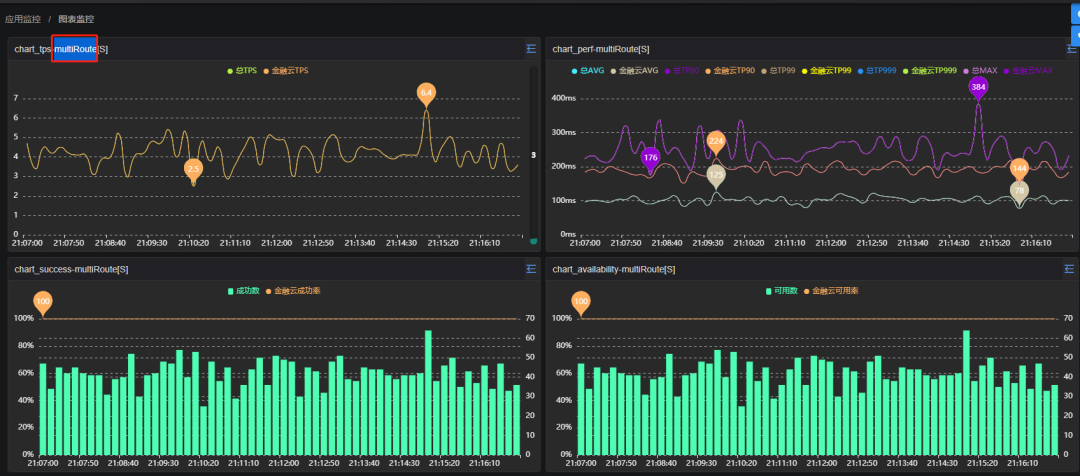Screen dimensions: 1080x476
Task: Toggle the 金融云TP99 legend series
Action: click(826, 70)
